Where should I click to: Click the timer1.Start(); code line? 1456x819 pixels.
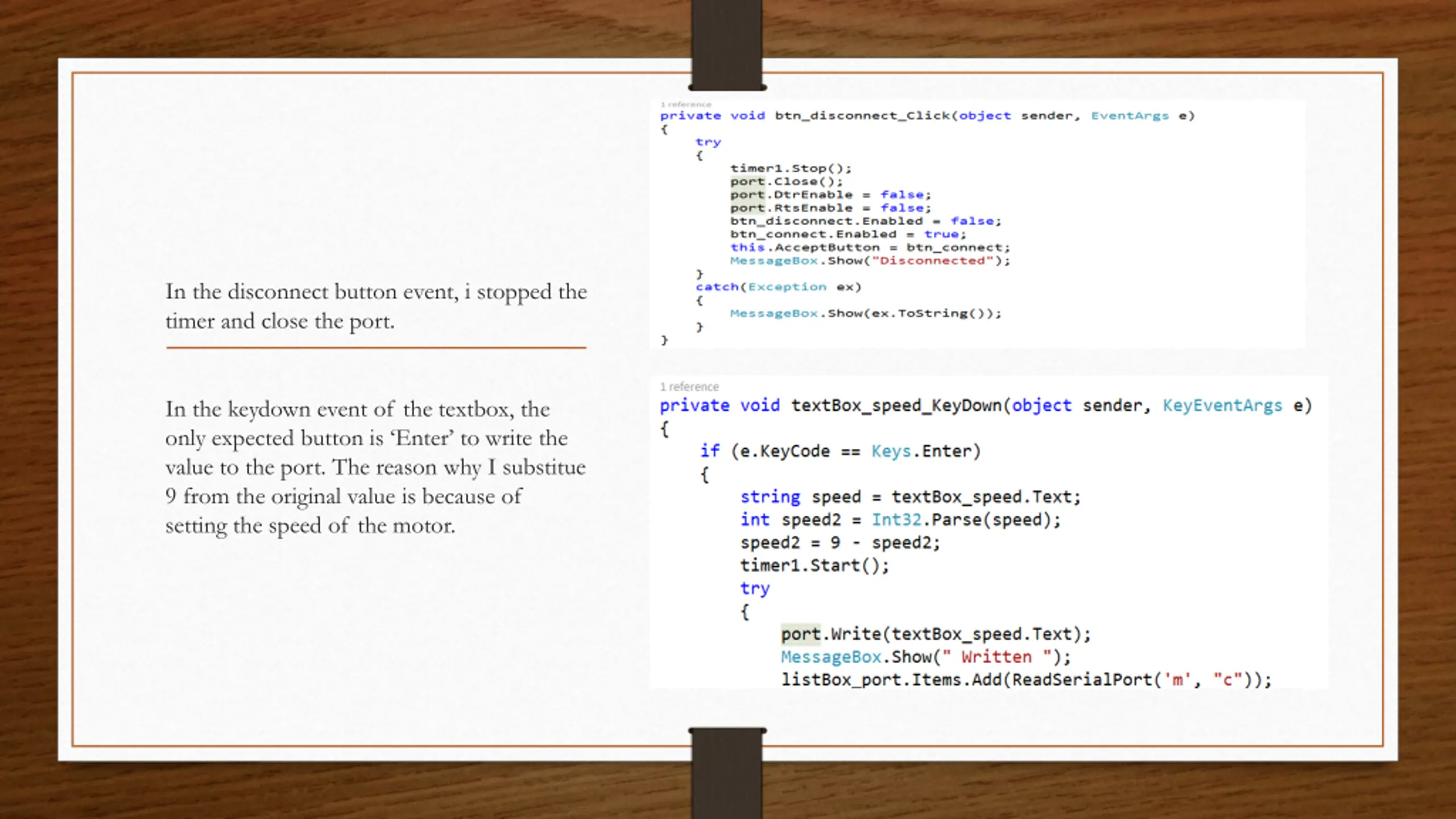coord(814,565)
